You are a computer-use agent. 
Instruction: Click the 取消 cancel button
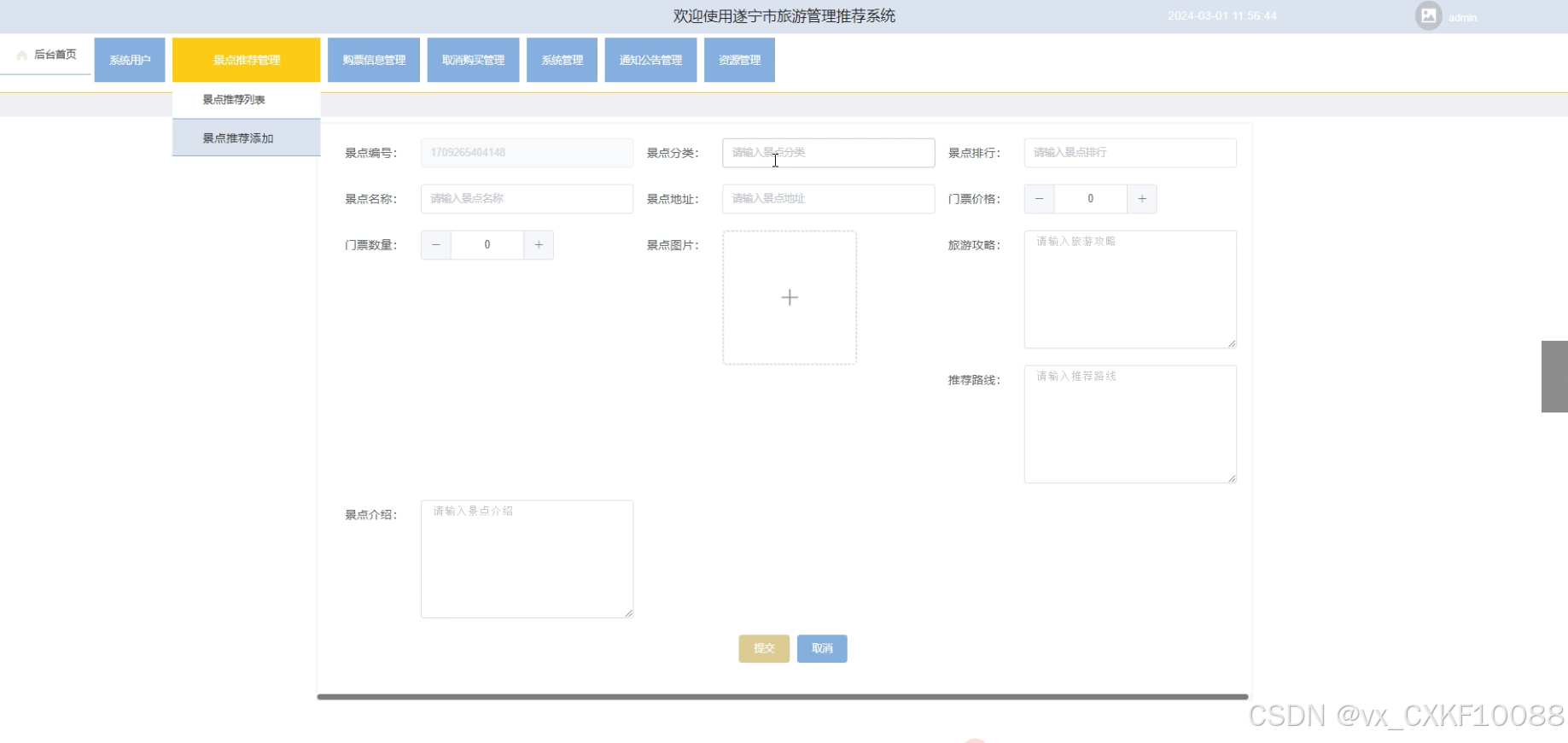tap(822, 648)
